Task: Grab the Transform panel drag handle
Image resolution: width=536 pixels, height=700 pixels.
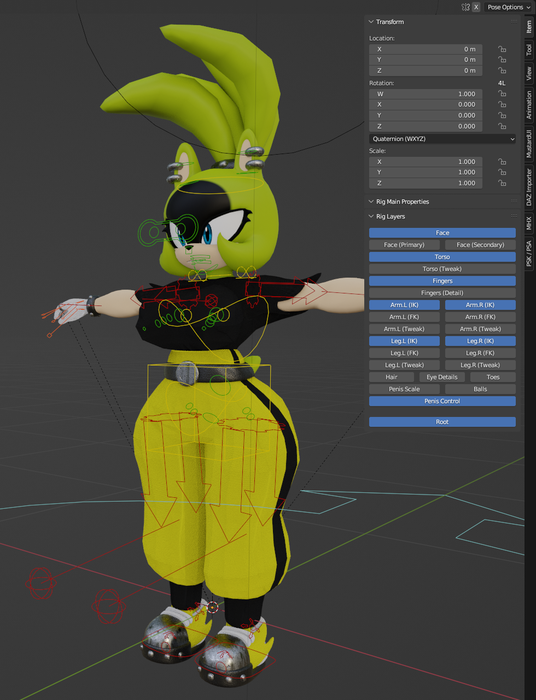Action: click(514, 21)
